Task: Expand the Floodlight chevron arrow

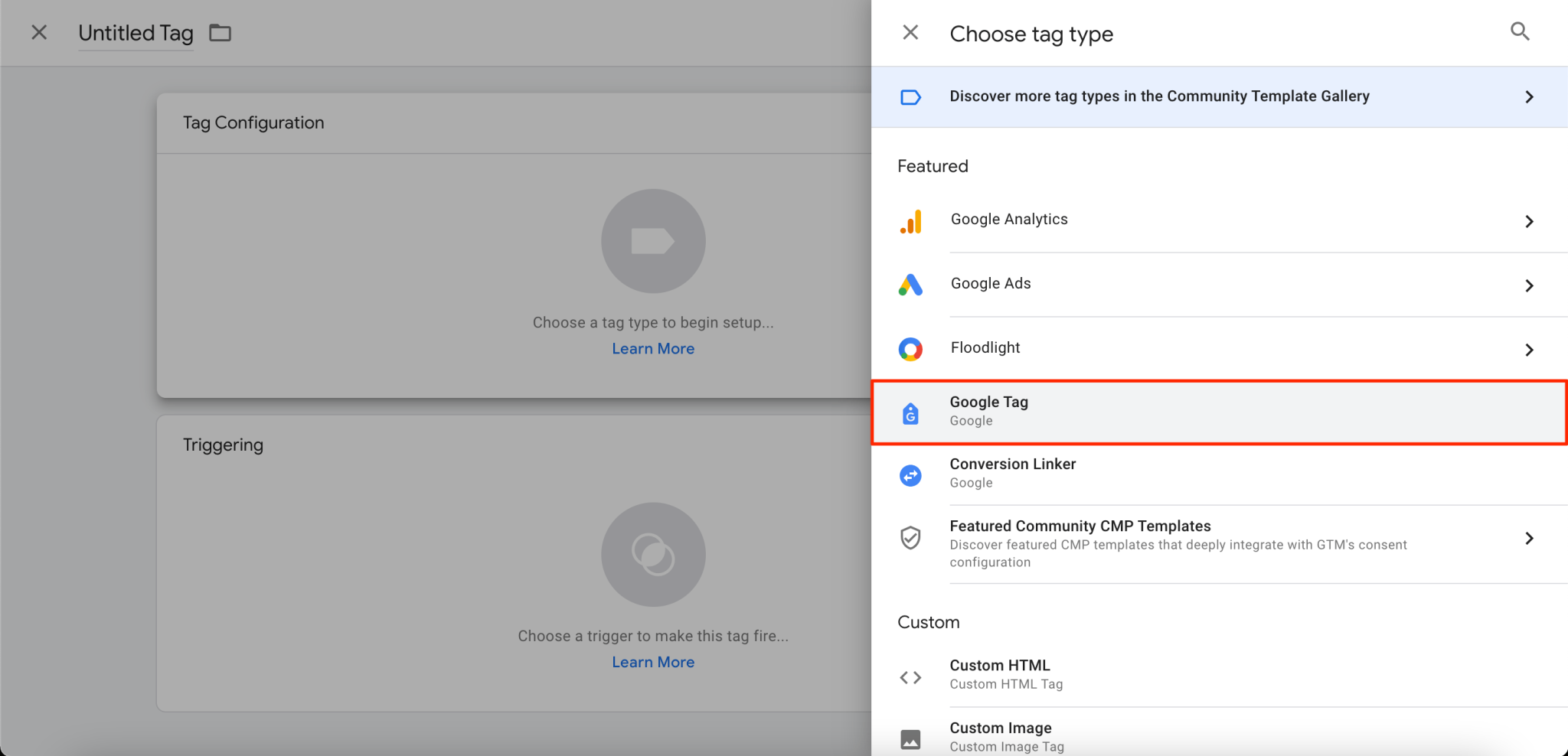Action: point(1528,350)
